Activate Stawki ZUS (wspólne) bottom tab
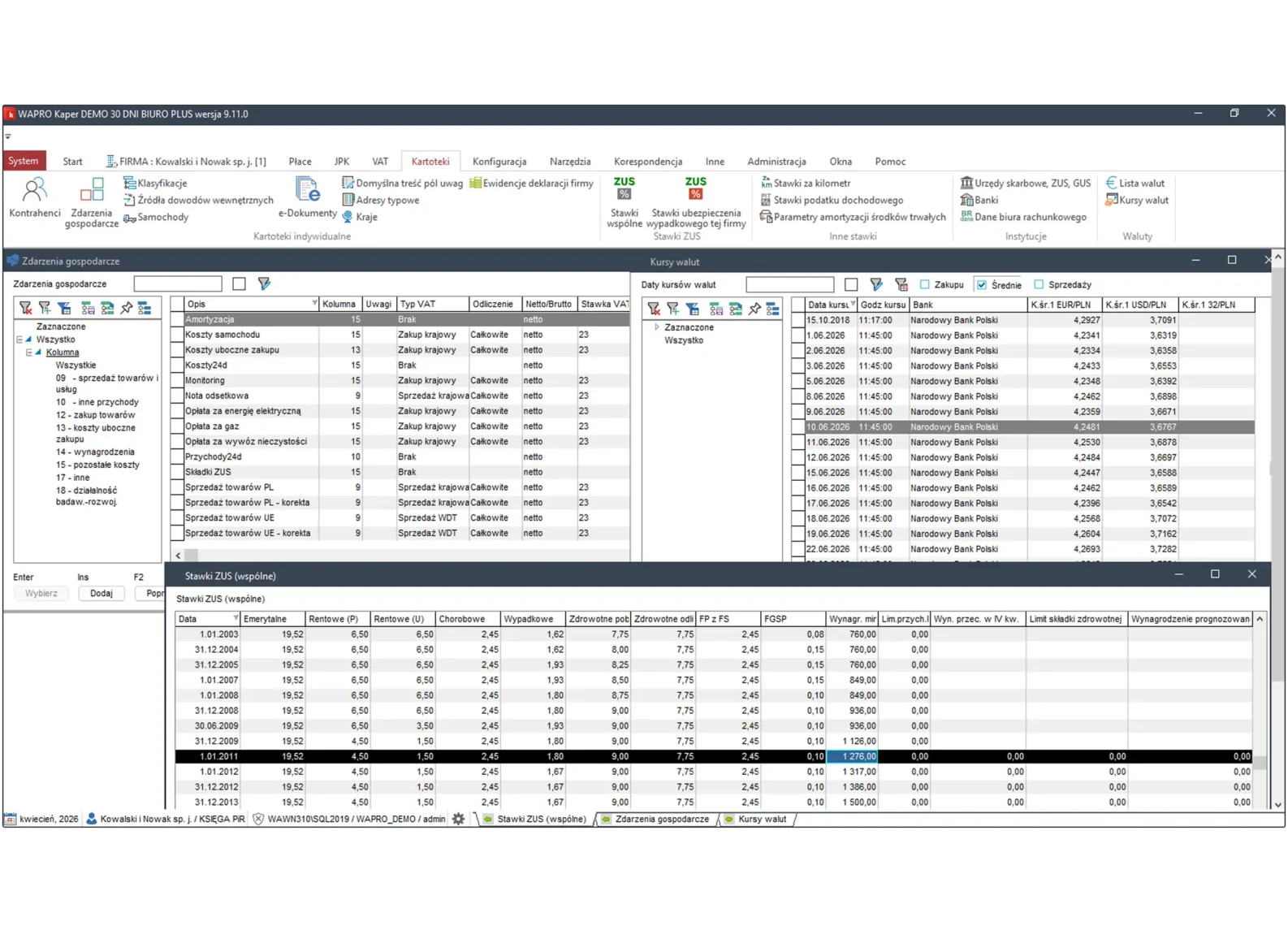This screenshot has width=1288, height=930. point(535,820)
